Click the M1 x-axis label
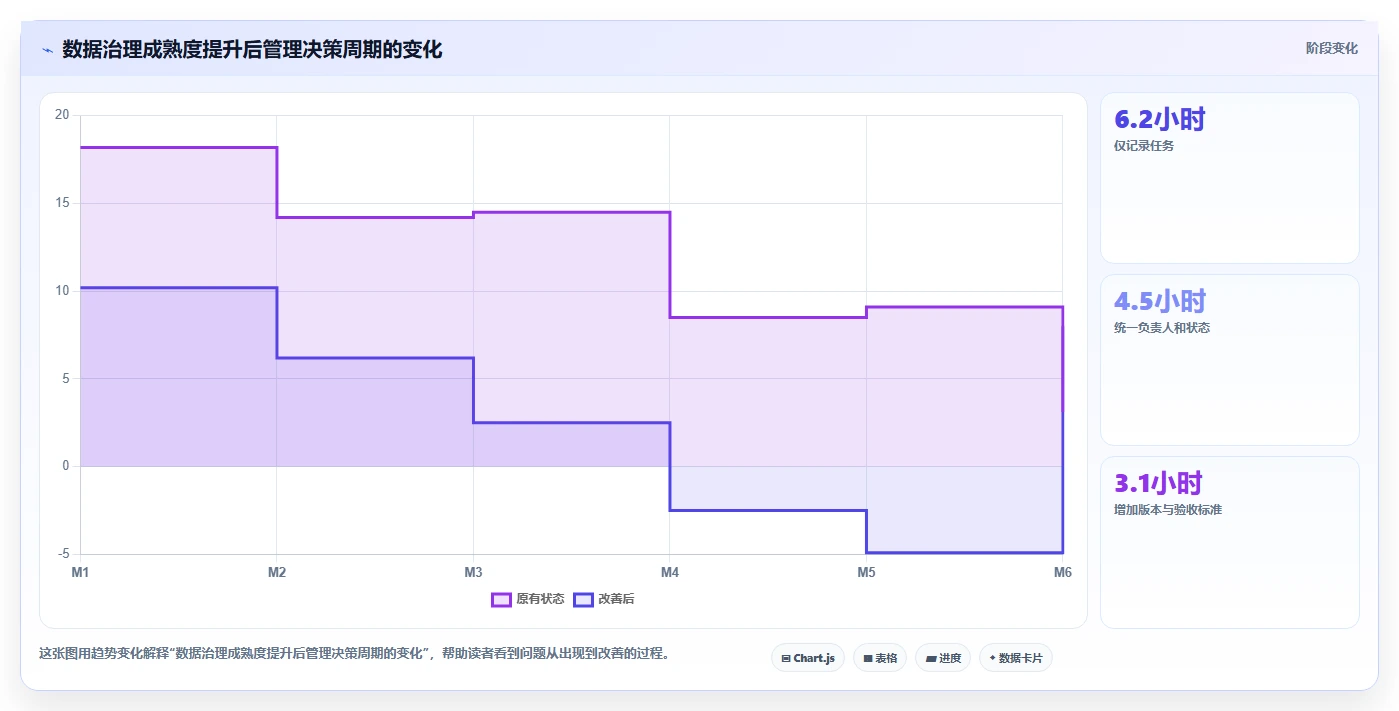Image resolution: width=1399 pixels, height=711 pixels. click(x=80, y=573)
